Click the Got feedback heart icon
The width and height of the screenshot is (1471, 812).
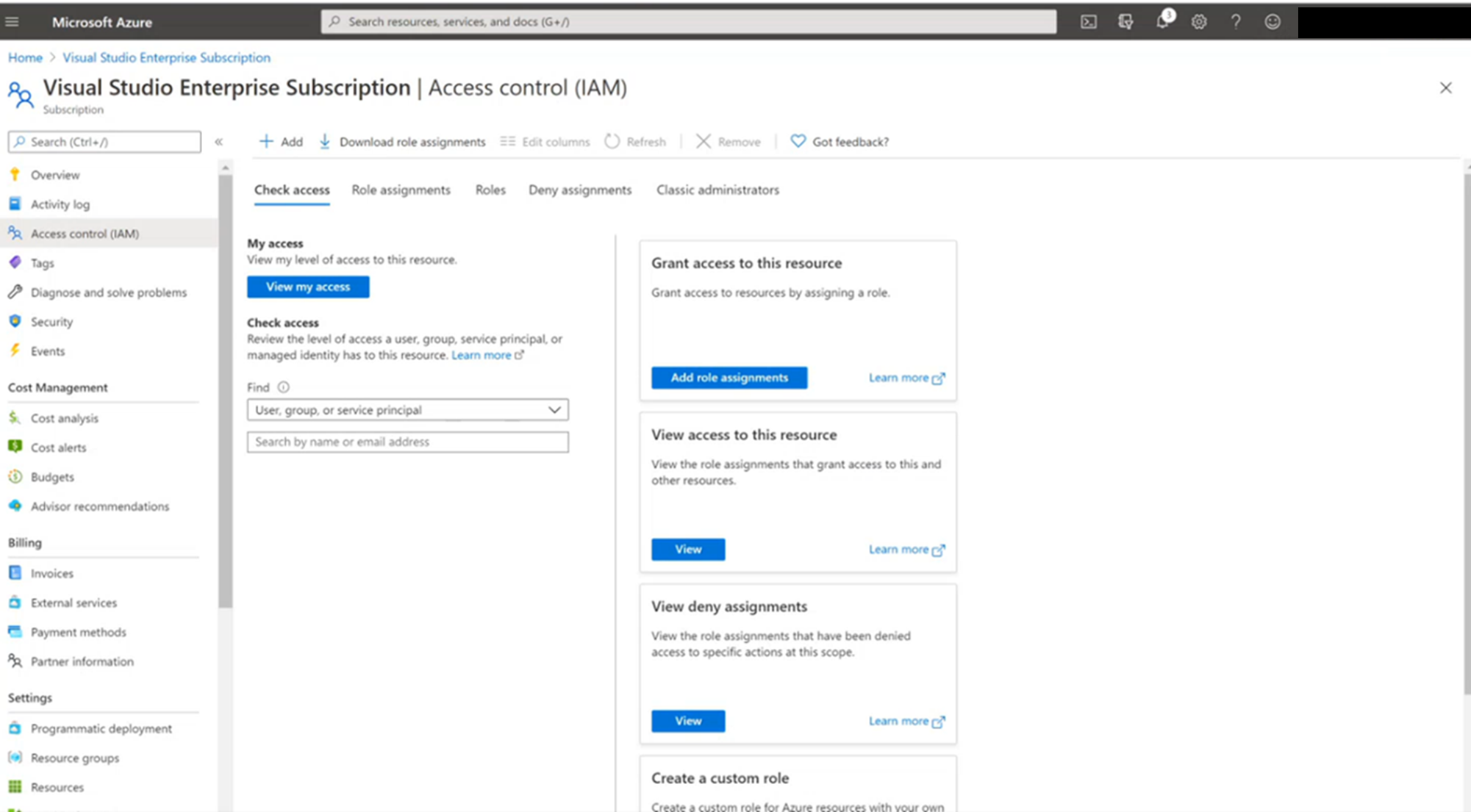click(x=797, y=141)
